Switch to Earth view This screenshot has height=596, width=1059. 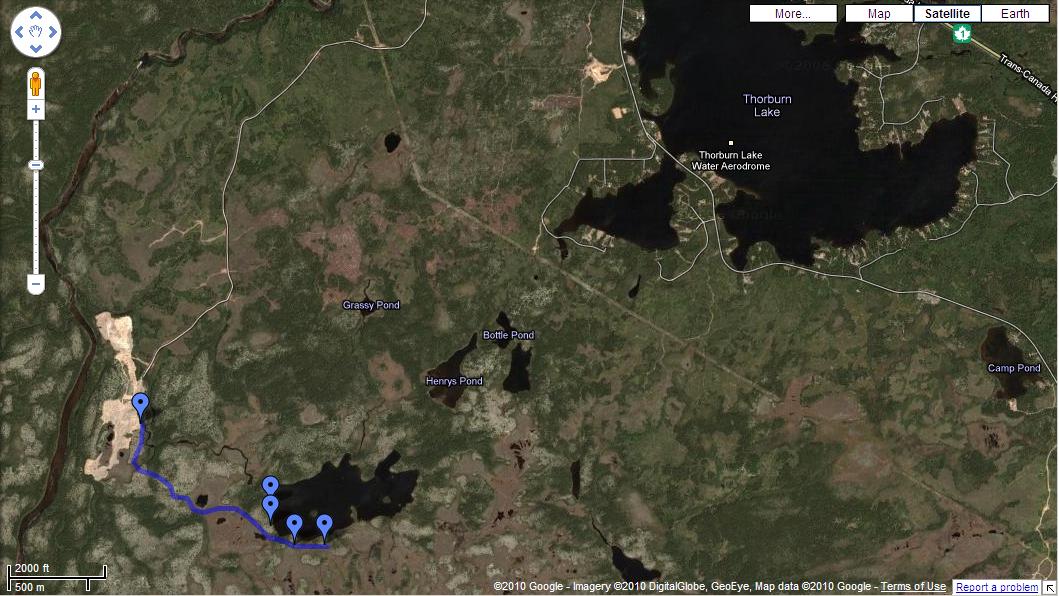tap(1015, 14)
